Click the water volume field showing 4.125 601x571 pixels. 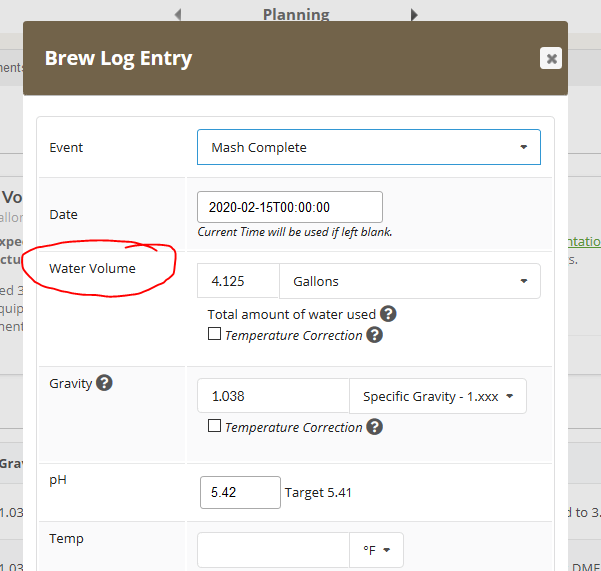click(238, 282)
